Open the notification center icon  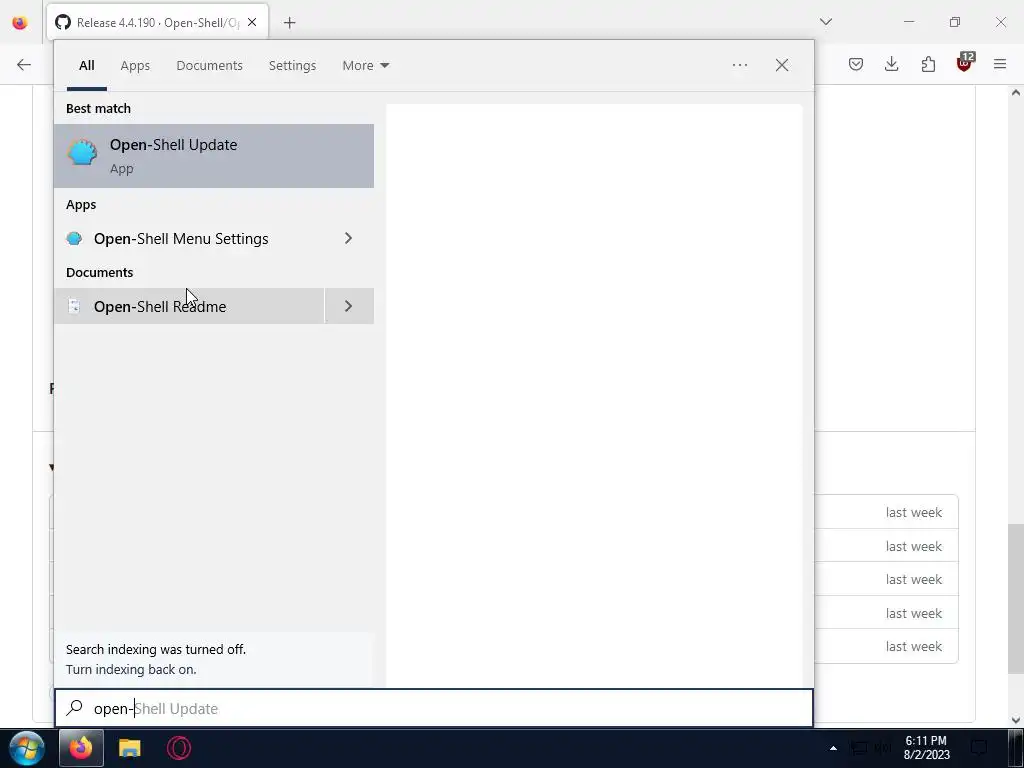click(978, 748)
